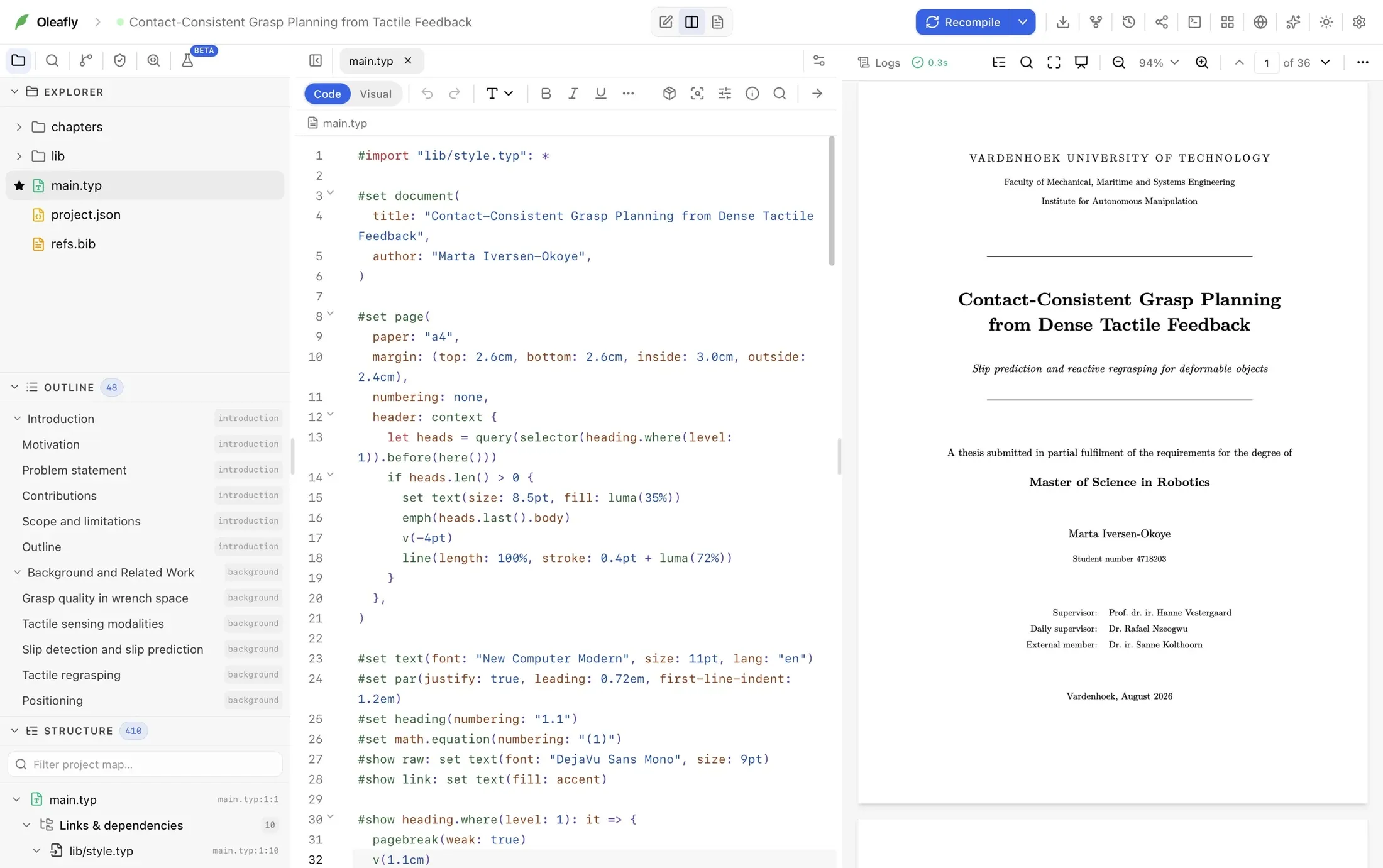1383x868 pixels.
Task: Click the Filter project map field
Action: (145, 764)
